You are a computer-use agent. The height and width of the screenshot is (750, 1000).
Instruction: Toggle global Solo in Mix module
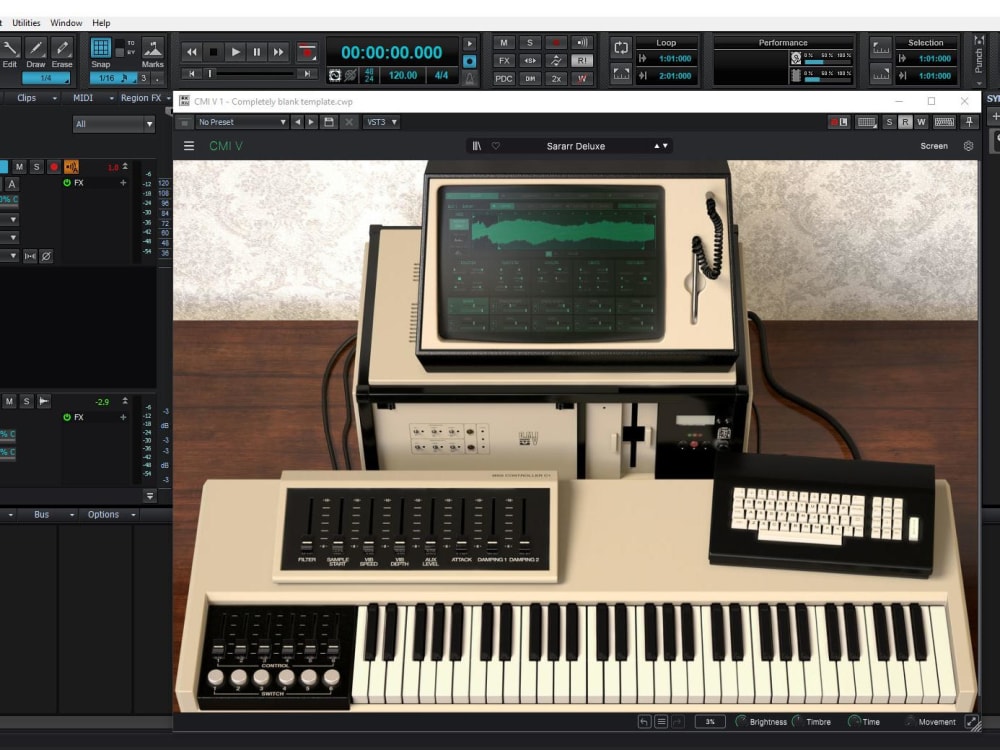tap(529, 43)
